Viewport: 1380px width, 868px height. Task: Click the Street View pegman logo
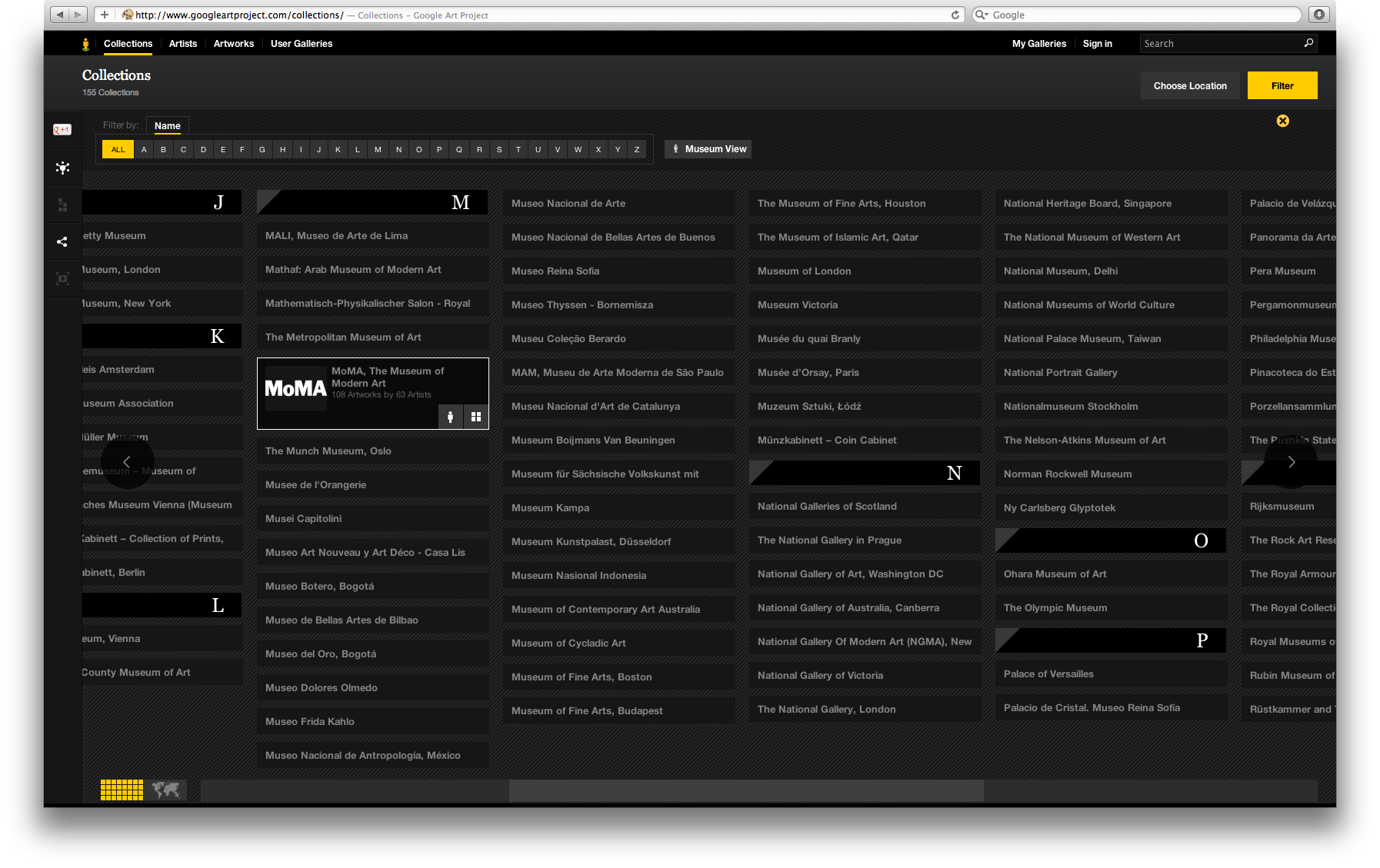pos(85,44)
